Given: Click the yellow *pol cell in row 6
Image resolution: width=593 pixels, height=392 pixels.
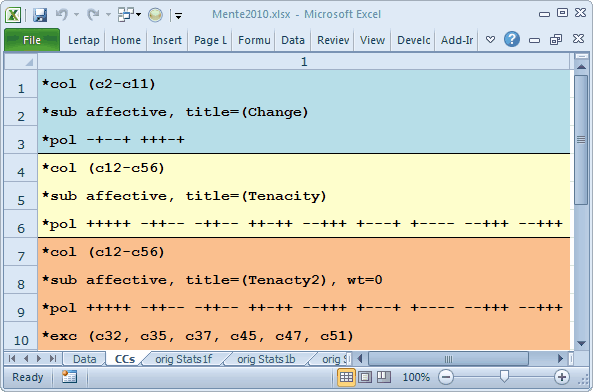Looking at the screenshot, I should pos(304,224).
